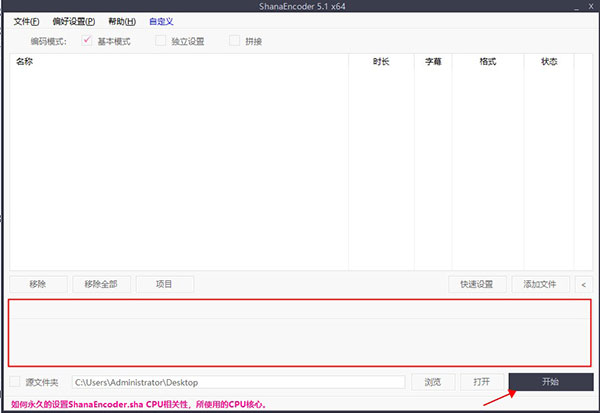Click the 移除 button

[x=38, y=284]
